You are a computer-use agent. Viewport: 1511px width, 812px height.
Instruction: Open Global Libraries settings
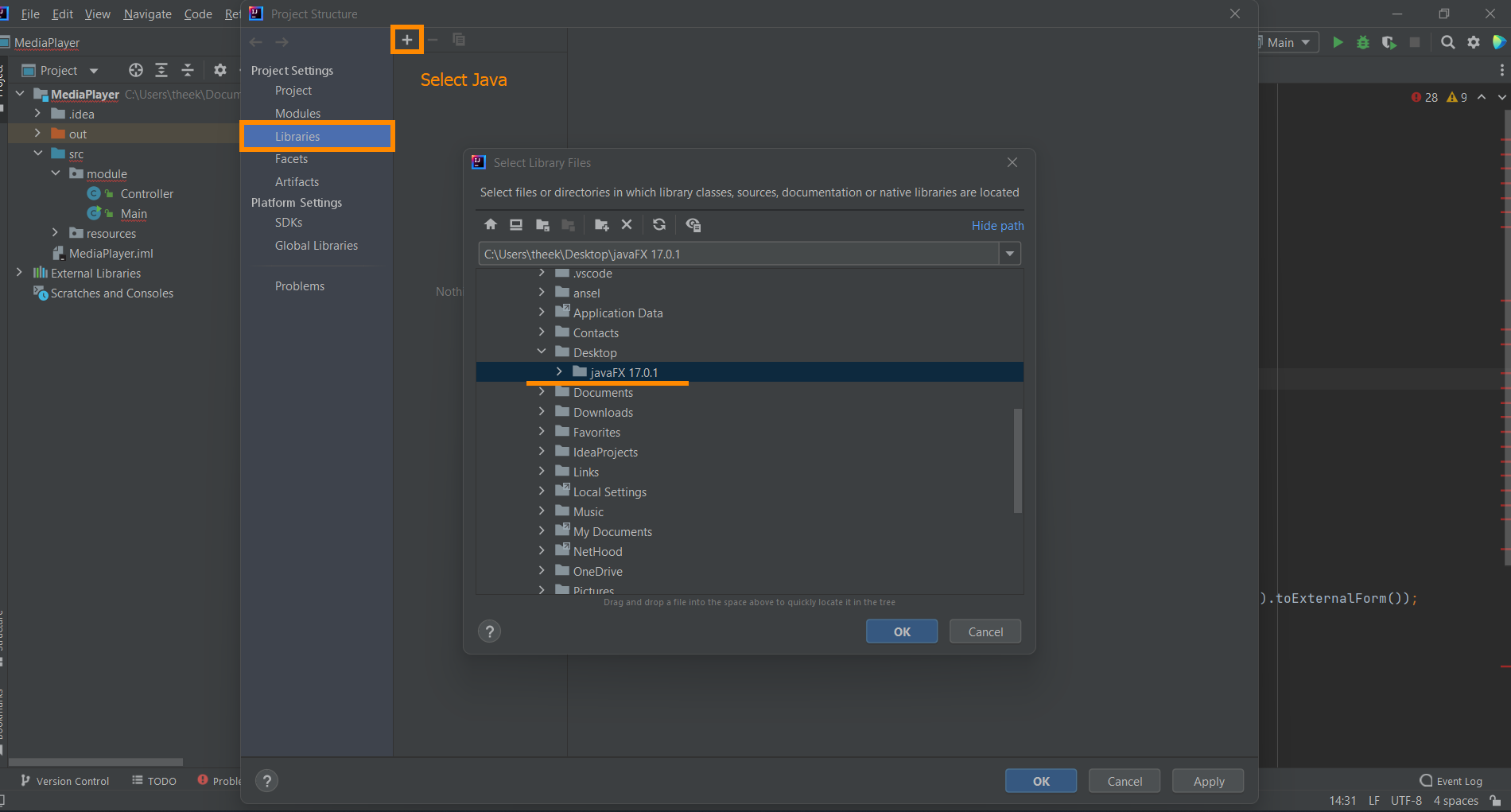(x=317, y=246)
